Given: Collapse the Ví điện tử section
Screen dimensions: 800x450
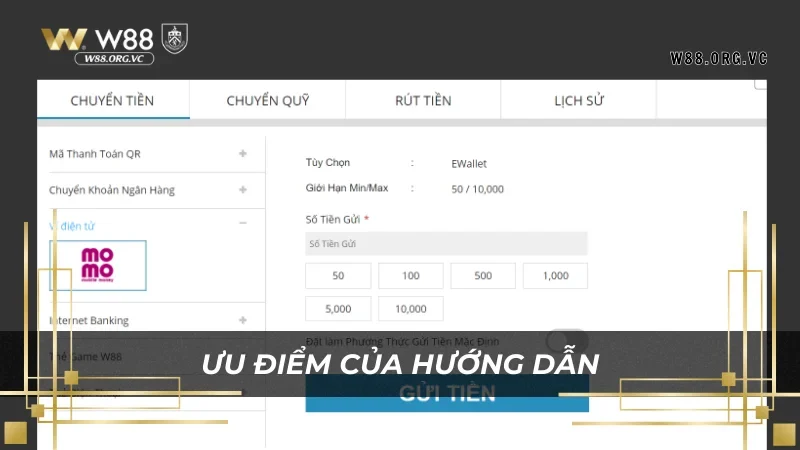Looking at the screenshot, I should click(x=243, y=223).
